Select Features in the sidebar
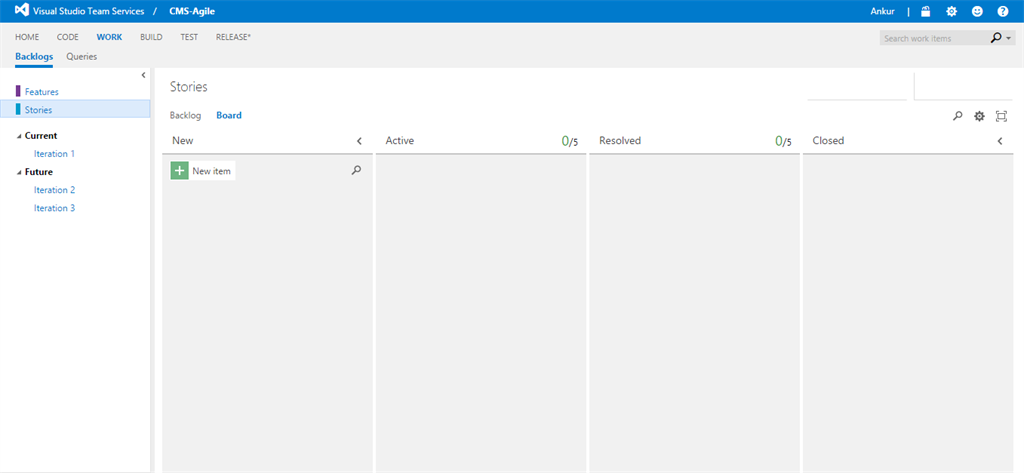Image resolution: width=1024 pixels, height=473 pixels. 42,92
